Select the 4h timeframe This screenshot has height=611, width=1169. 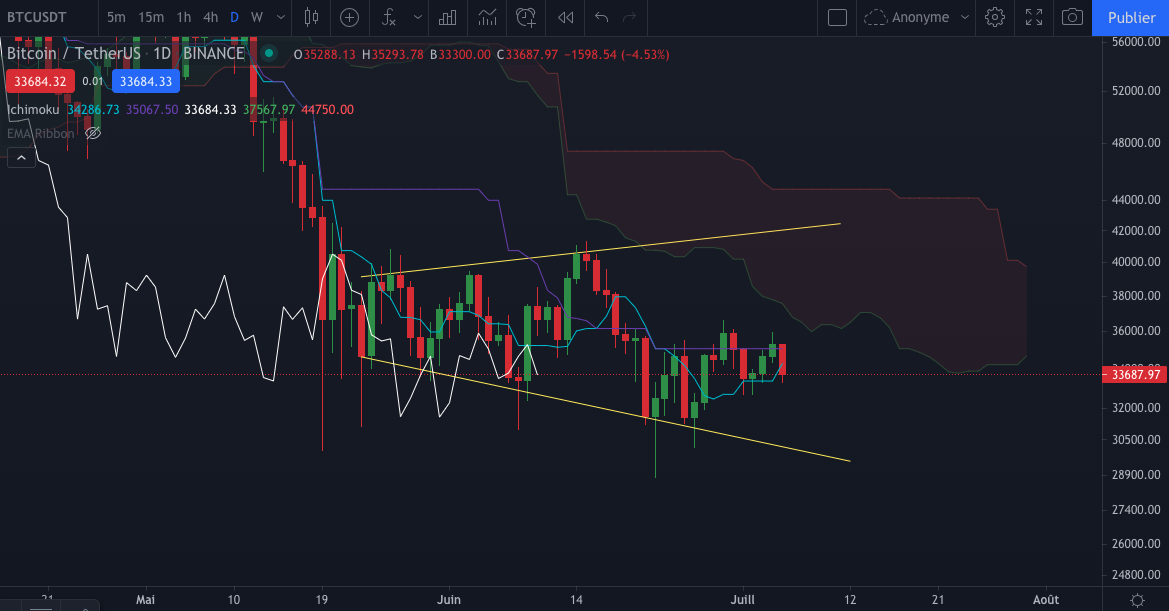pos(210,17)
